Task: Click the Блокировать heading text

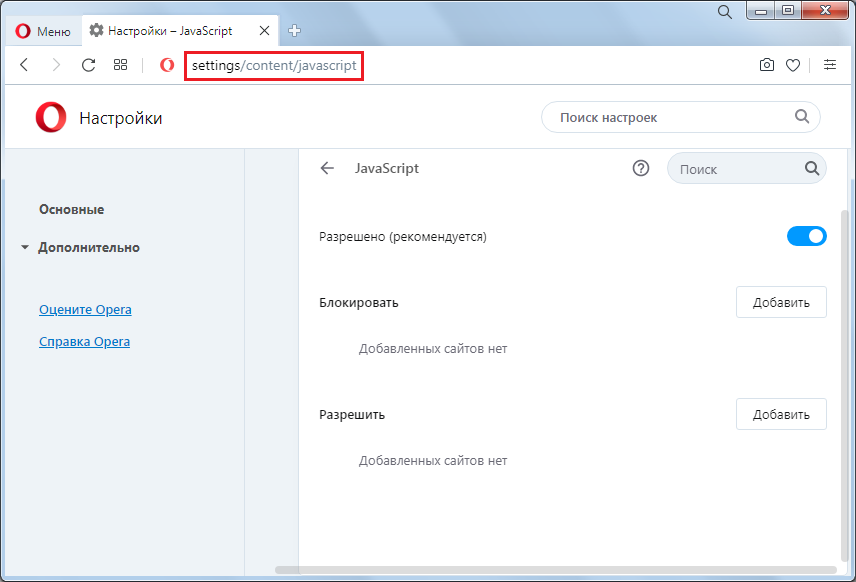Action: tap(359, 302)
